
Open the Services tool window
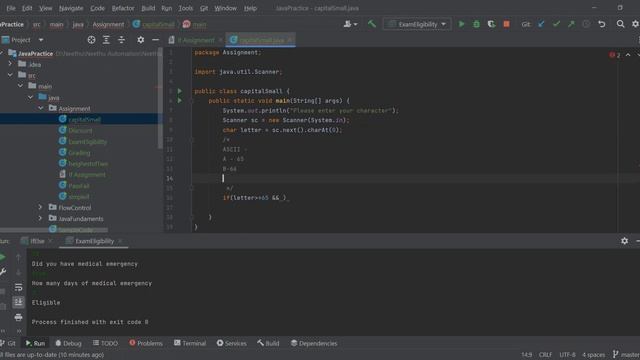tap(231, 343)
